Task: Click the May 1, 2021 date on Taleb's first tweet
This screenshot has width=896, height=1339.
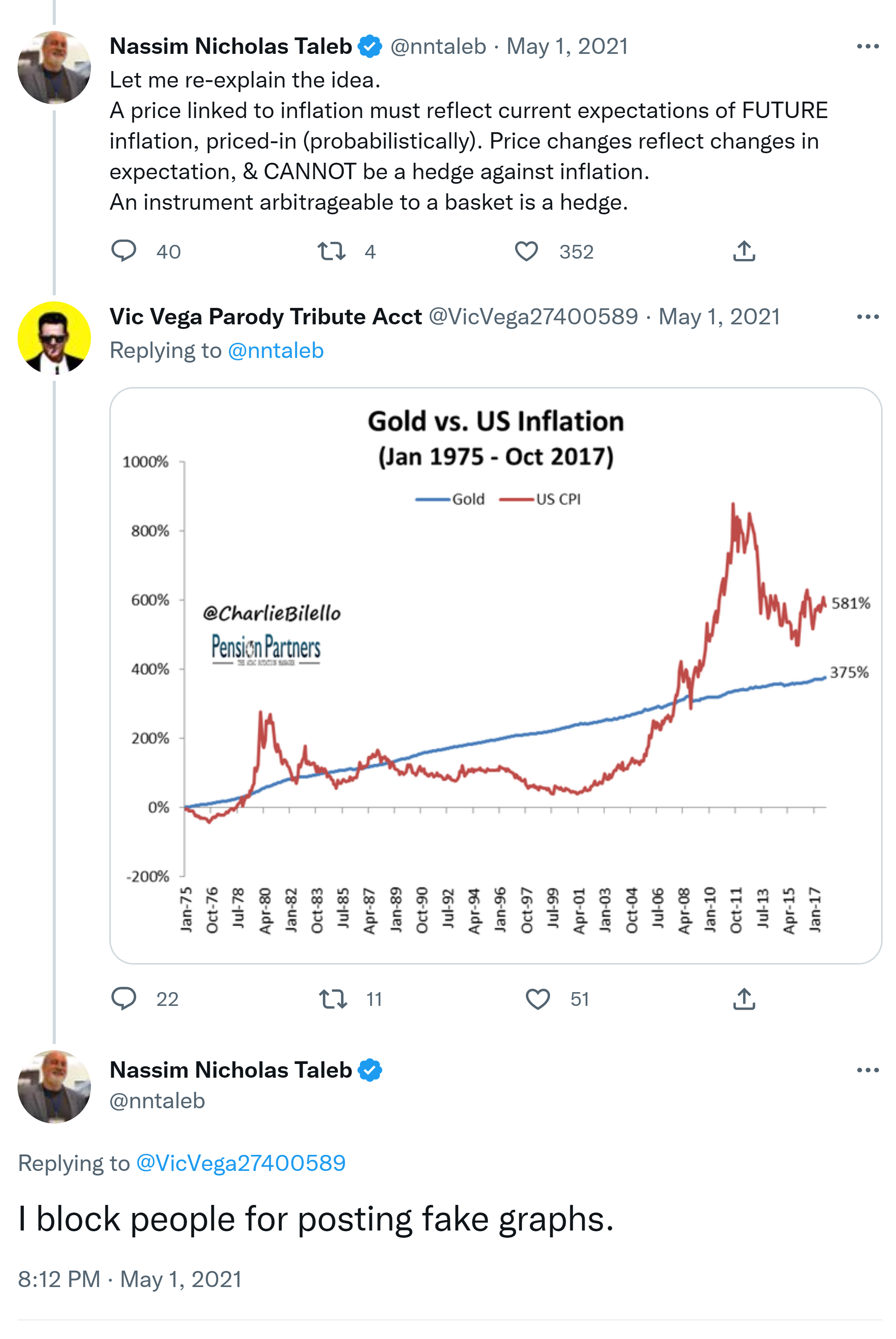Action: [x=567, y=46]
